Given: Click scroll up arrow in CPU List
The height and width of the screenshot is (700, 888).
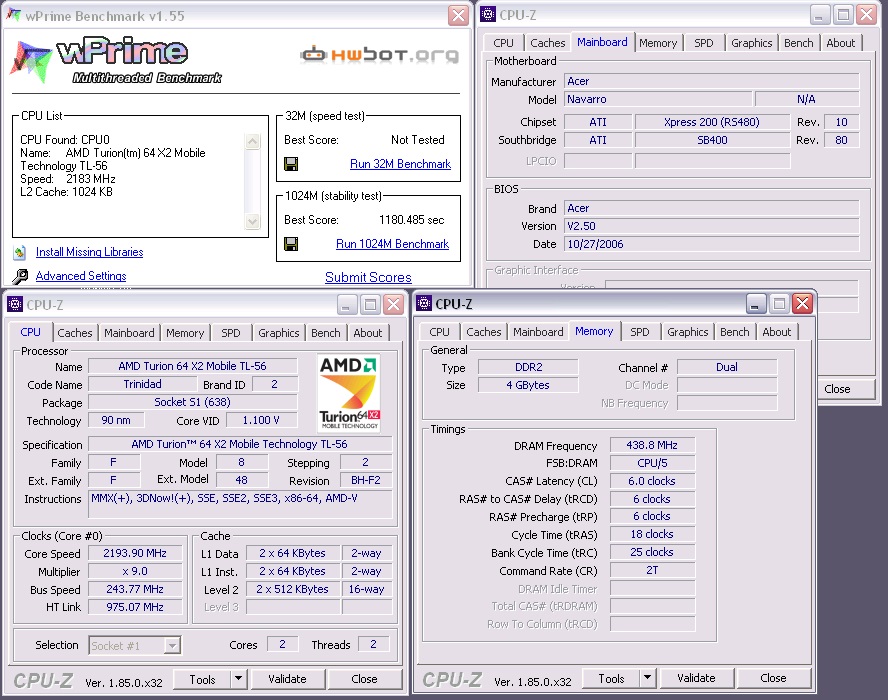Looking at the screenshot, I should pyautogui.click(x=253, y=141).
